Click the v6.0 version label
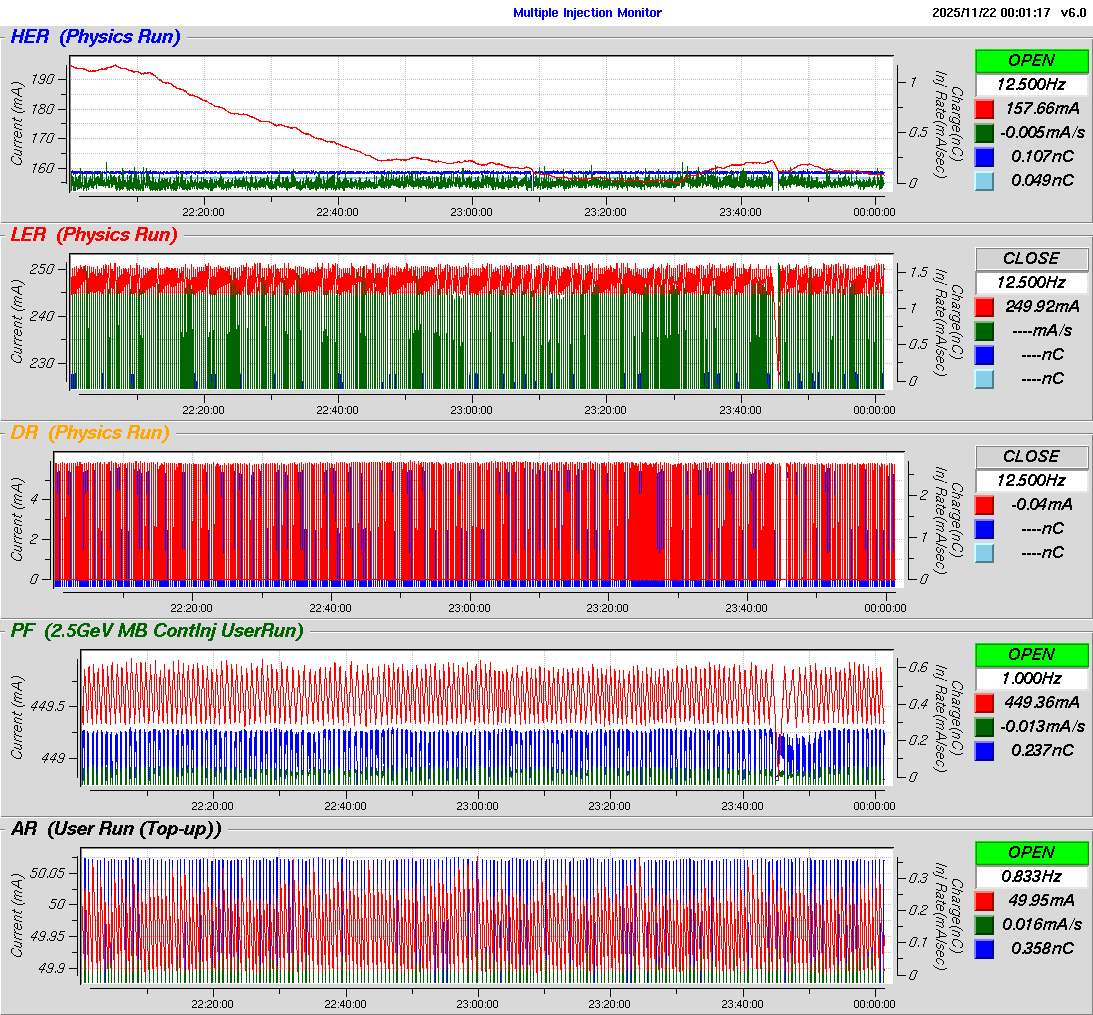The height and width of the screenshot is (1015, 1093). click(x=1073, y=13)
